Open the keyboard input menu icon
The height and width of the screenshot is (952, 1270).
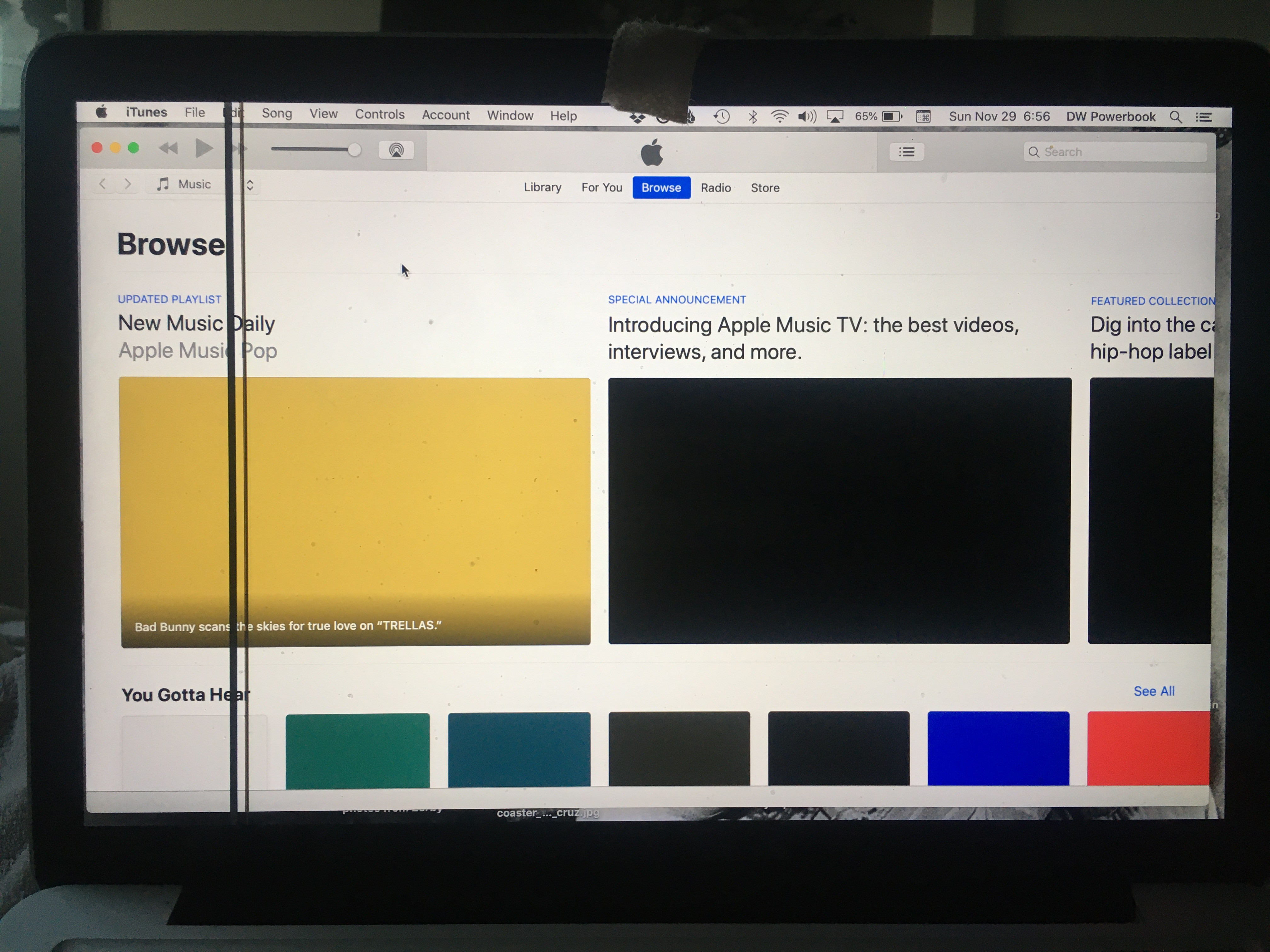[x=923, y=116]
